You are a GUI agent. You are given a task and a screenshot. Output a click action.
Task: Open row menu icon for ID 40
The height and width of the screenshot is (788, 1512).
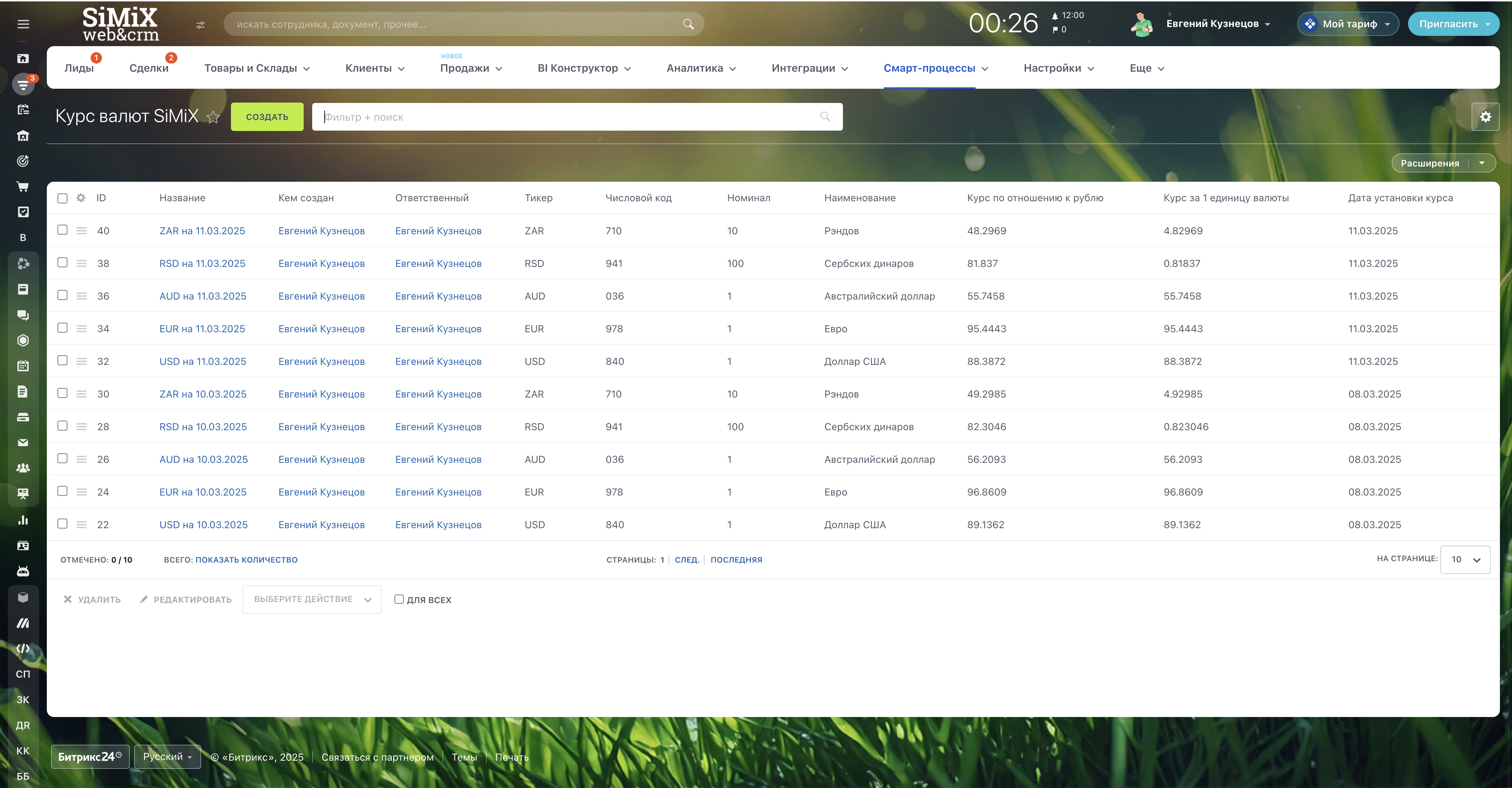pyautogui.click(x=82, y=231)
